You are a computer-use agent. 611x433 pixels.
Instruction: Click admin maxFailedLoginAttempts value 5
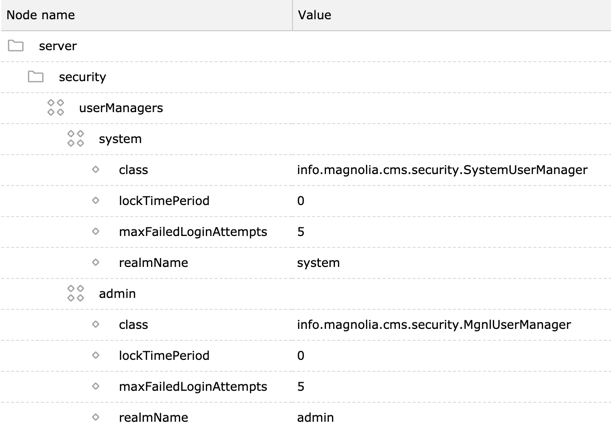point(301,387)
